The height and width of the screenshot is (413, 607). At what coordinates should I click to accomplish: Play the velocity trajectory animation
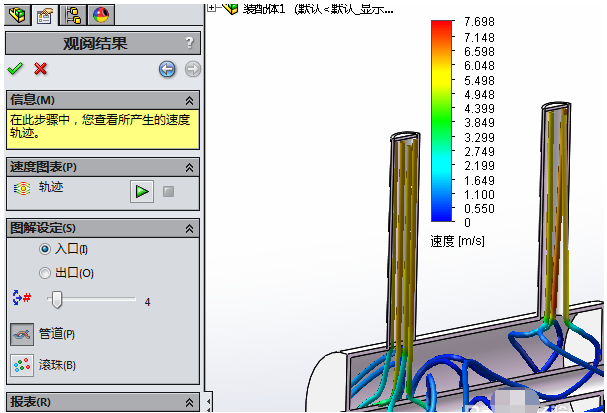[x=142, y=191]
